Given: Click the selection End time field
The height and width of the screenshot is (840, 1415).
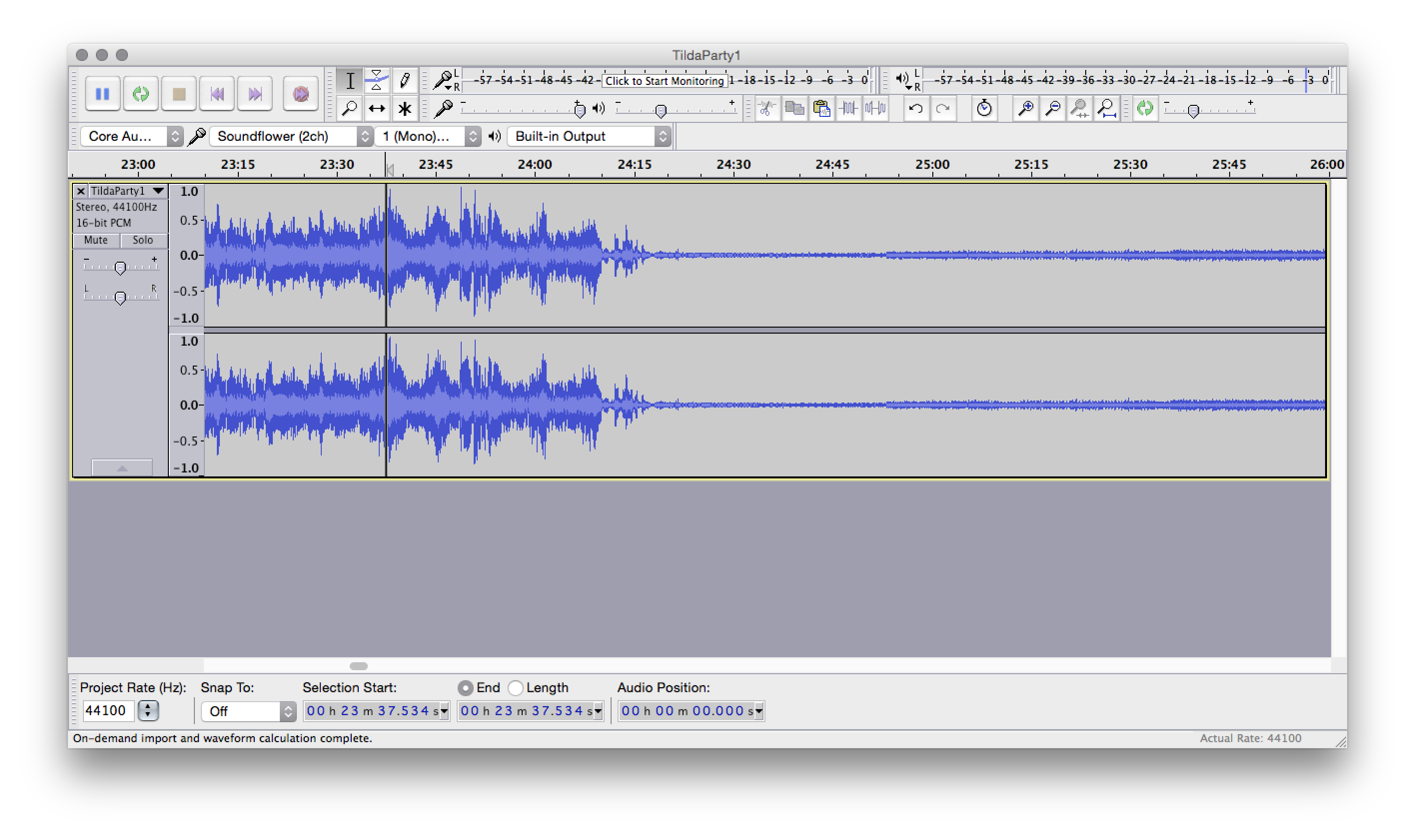Looking at the screenshot, I should (x=526, y=711).
